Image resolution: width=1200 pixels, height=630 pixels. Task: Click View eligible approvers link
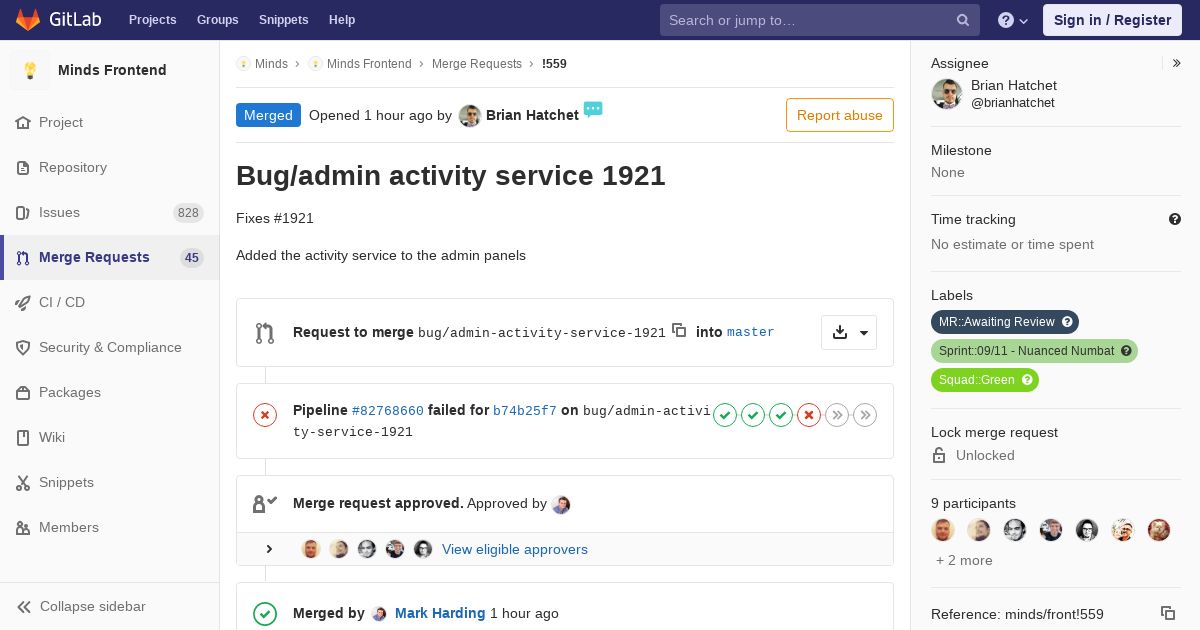(x=515, y=549)
